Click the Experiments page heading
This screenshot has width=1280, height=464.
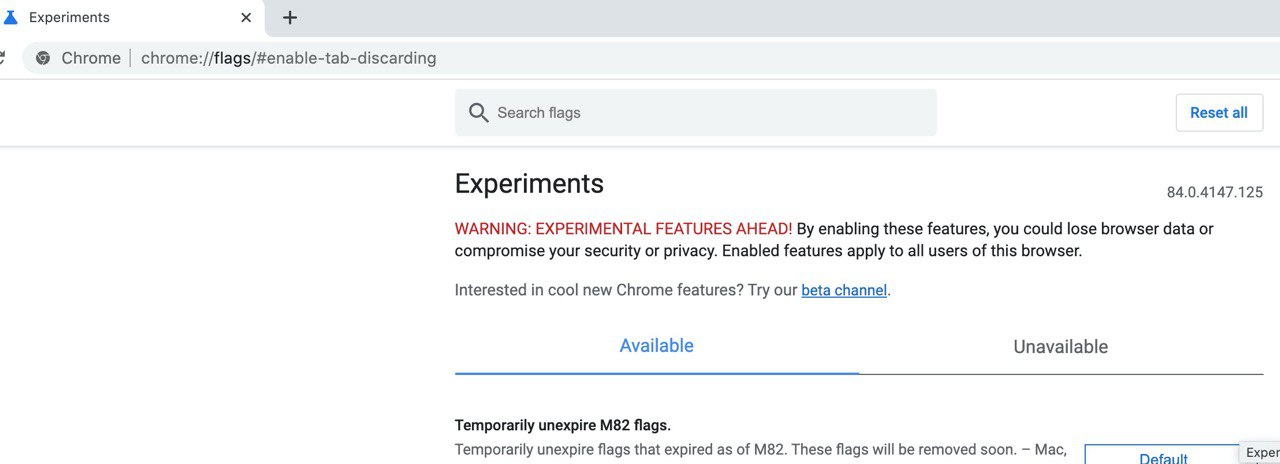[x=529, y=184]
